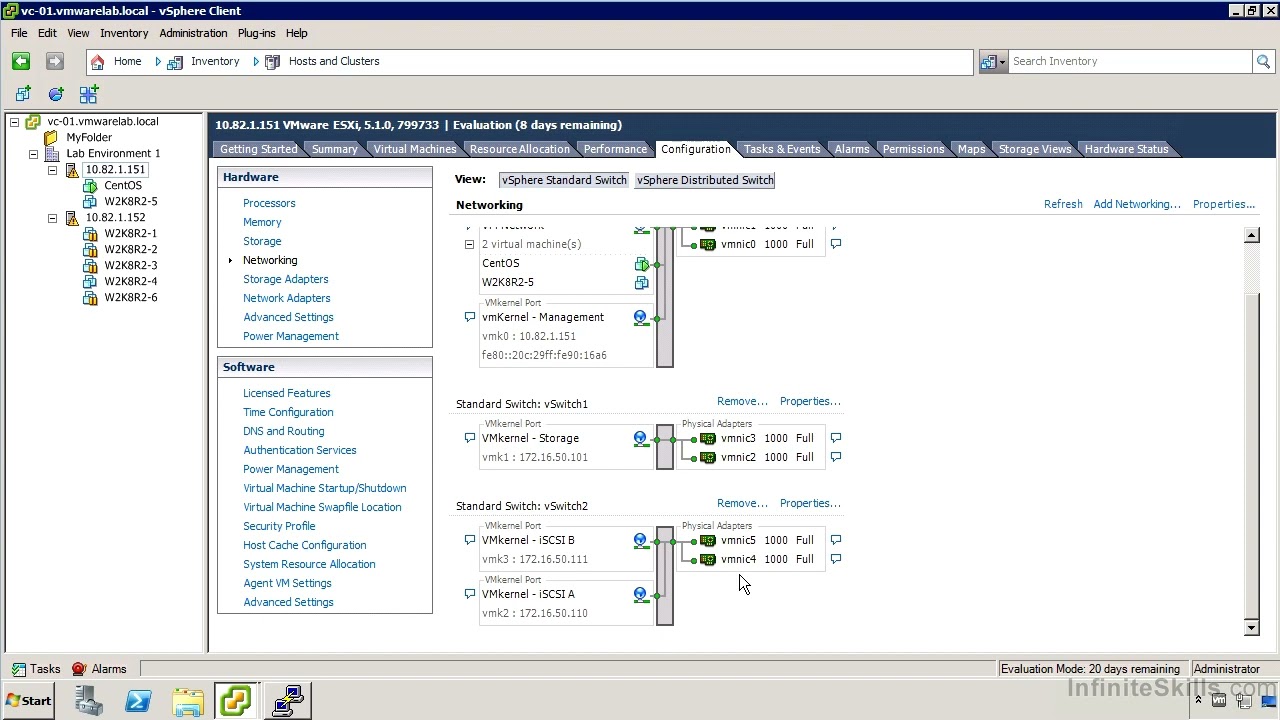1280x720 pixels.
Task: Click Properties... for vSwitch1
Action: pos(810,401)
